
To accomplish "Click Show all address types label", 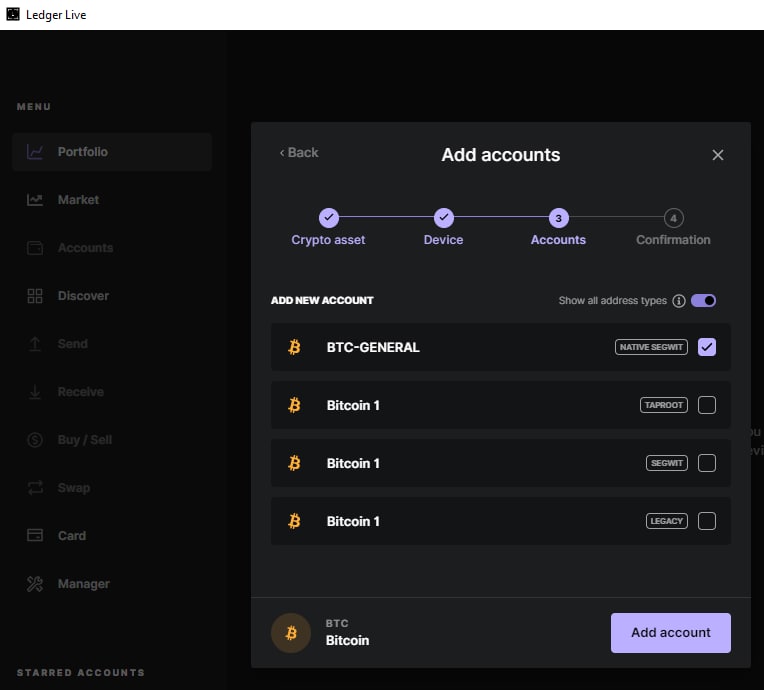I will pos(612,301).
